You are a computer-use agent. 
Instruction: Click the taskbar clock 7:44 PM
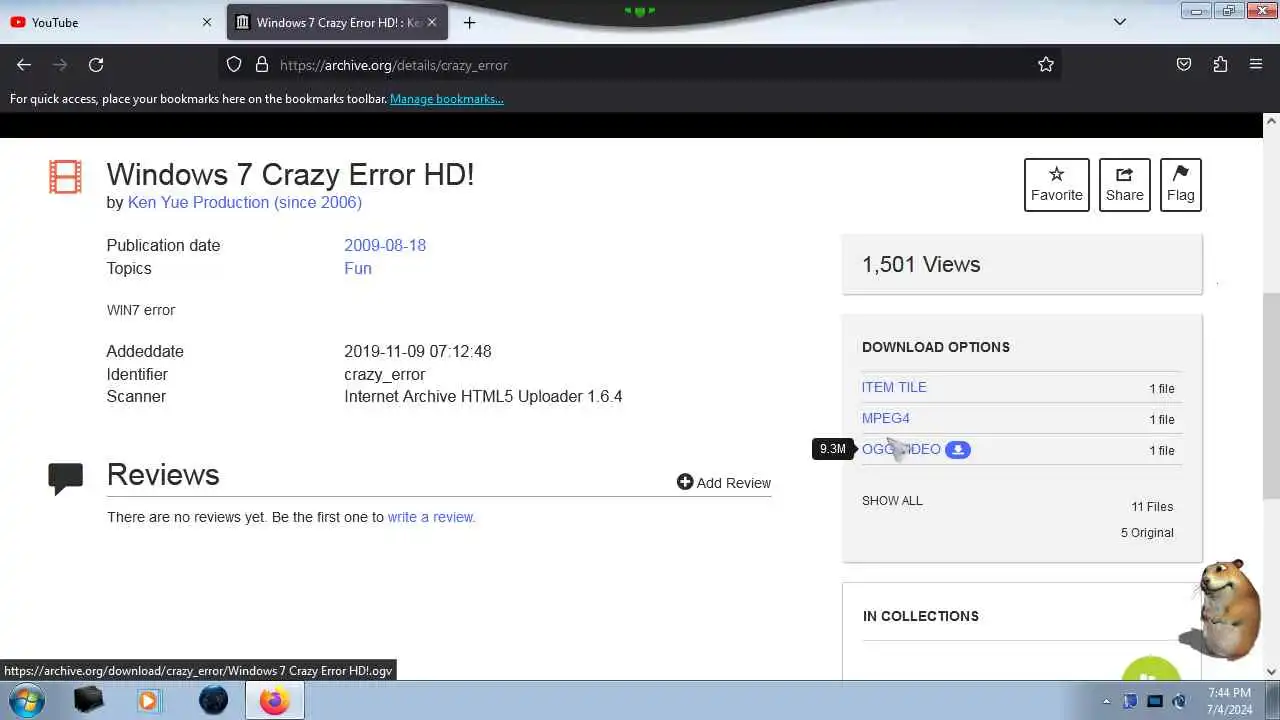1229,693
